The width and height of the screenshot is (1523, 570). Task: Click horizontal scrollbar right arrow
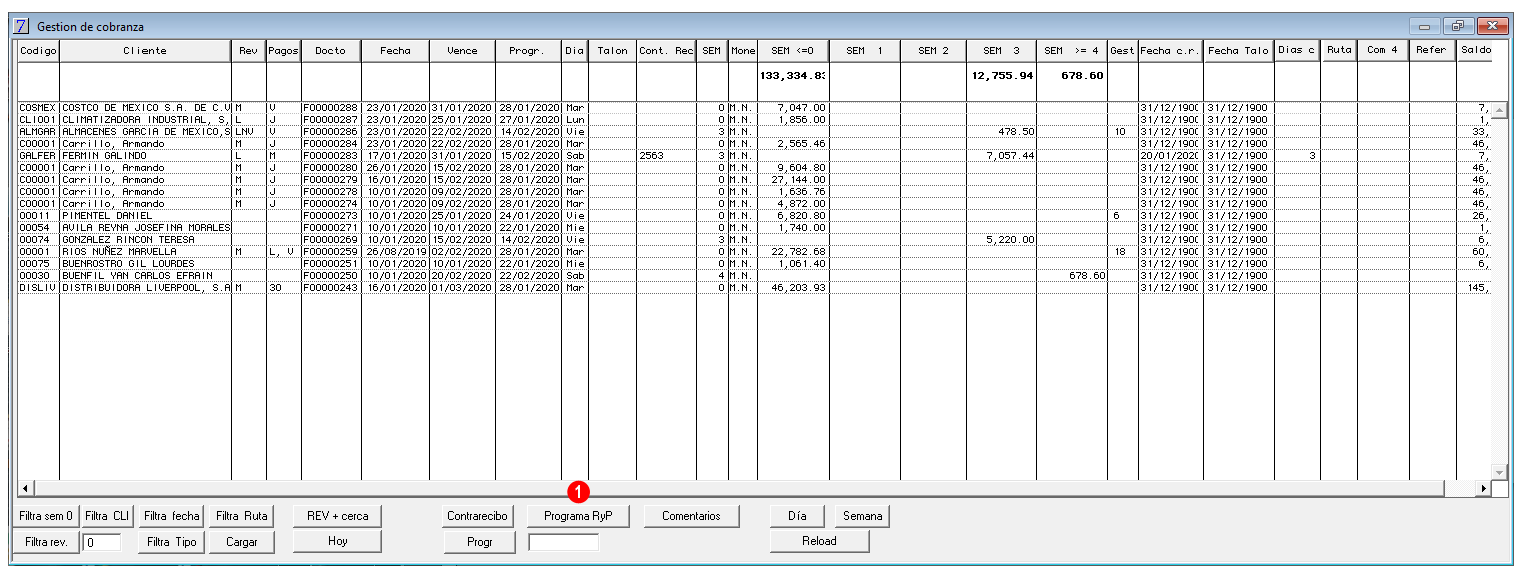(1484, 488)
